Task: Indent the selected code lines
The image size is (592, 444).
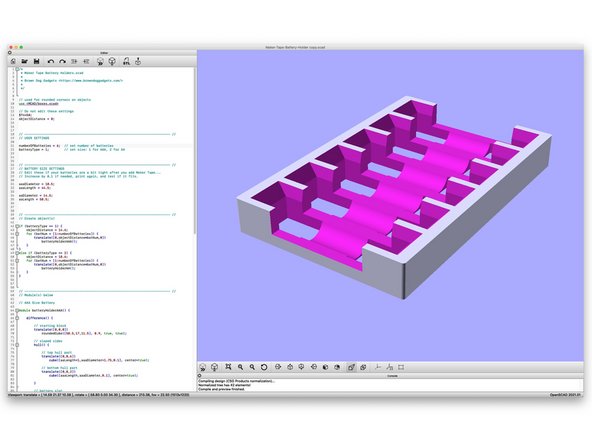Action: click(x=86, y=61)
